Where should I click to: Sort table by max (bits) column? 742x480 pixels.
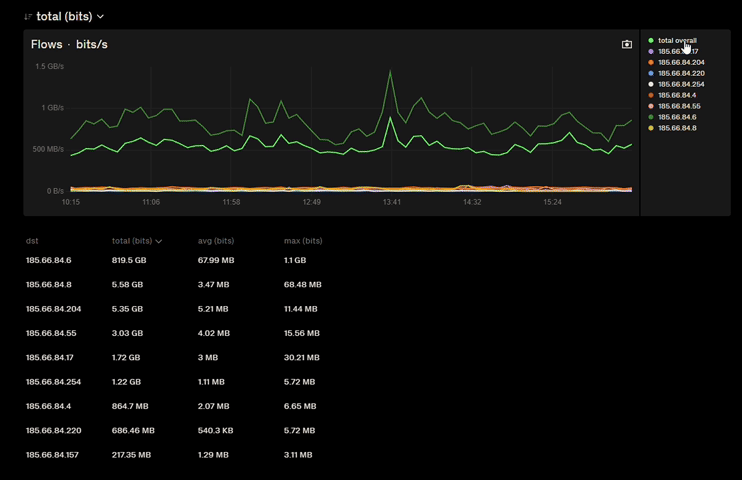(x=303, y=241)
